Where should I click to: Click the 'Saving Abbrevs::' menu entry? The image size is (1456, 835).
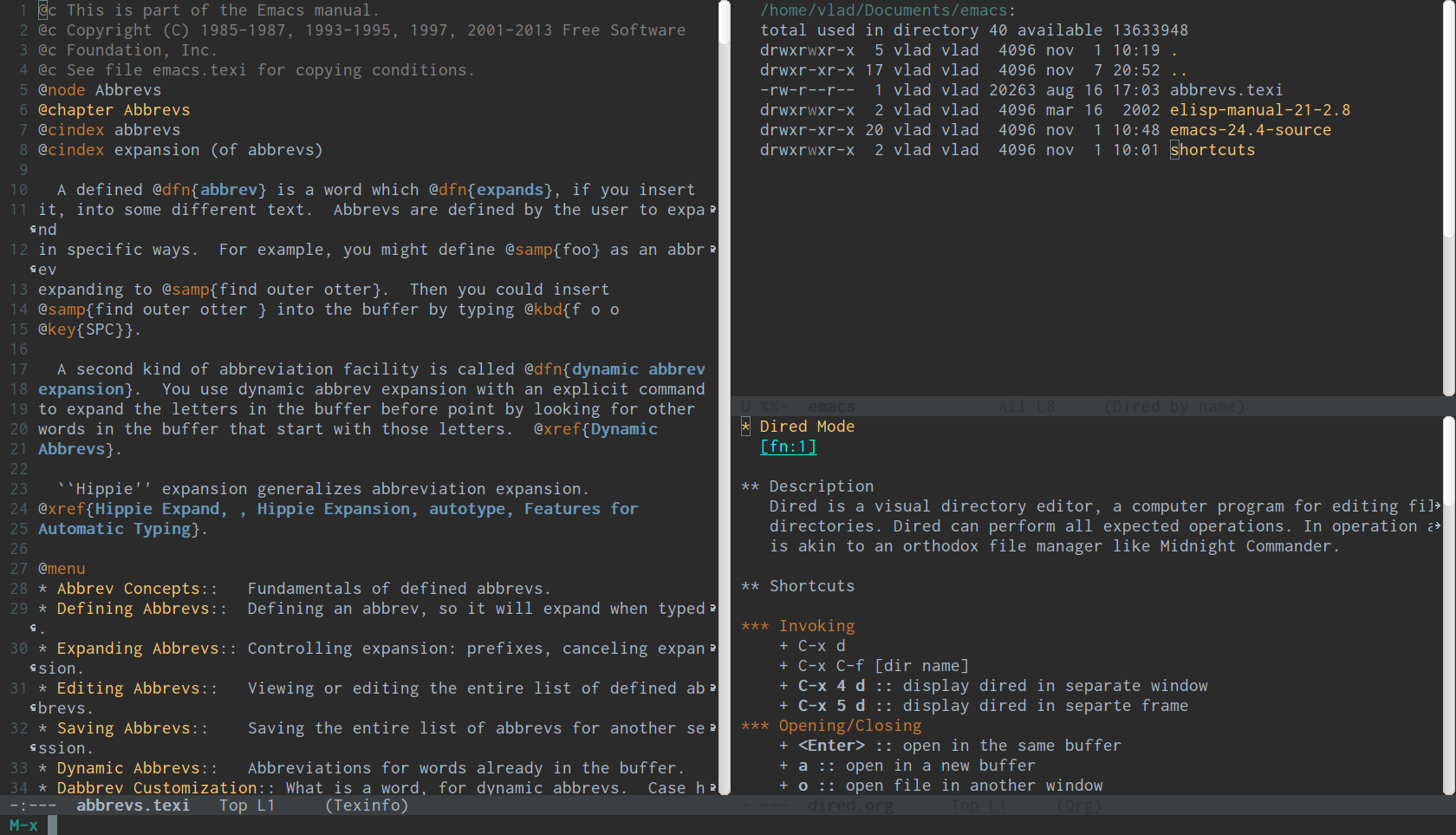point(133,728)
